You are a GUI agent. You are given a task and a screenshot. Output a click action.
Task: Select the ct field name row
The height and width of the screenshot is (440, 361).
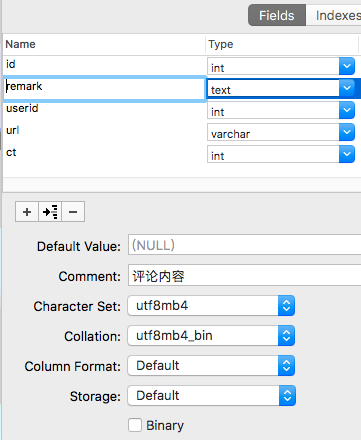104,153
